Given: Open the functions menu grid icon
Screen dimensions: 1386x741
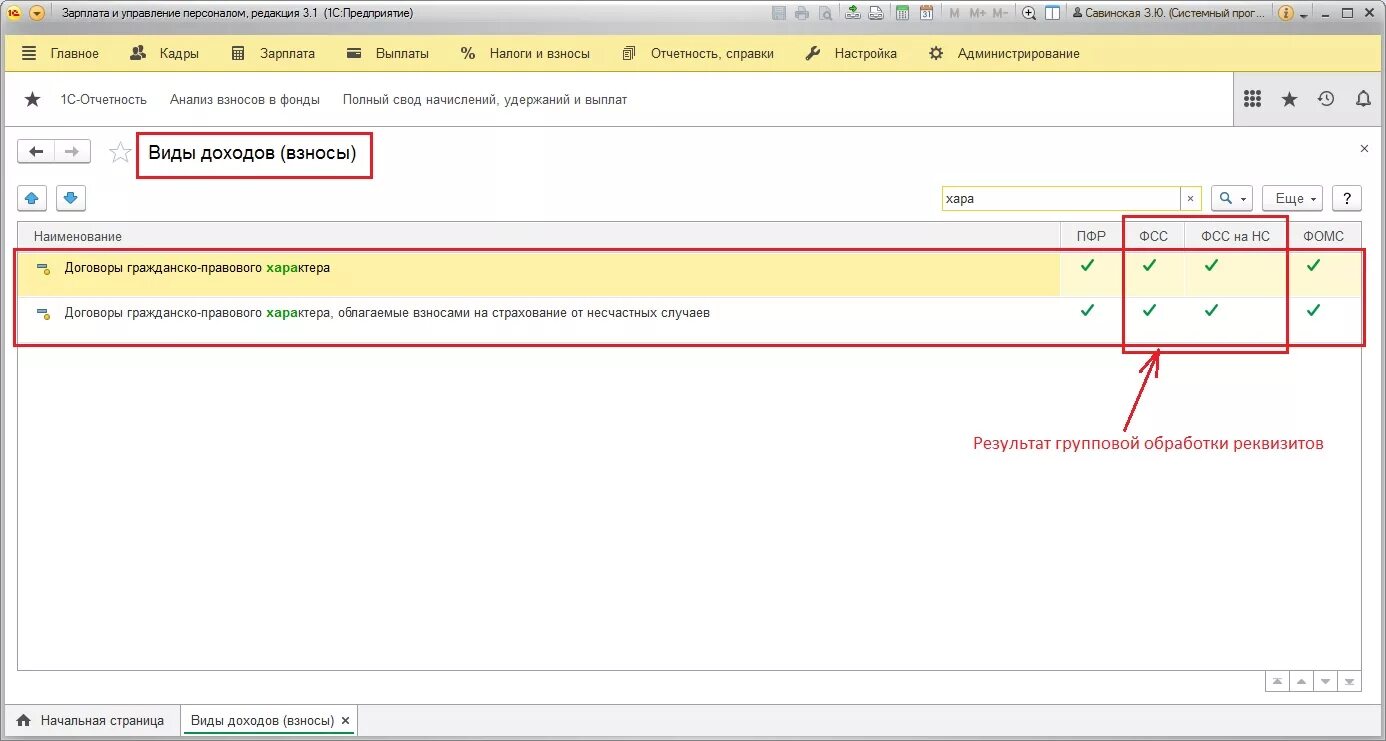Looking at the screenshot, I should tap(1252, 99).
